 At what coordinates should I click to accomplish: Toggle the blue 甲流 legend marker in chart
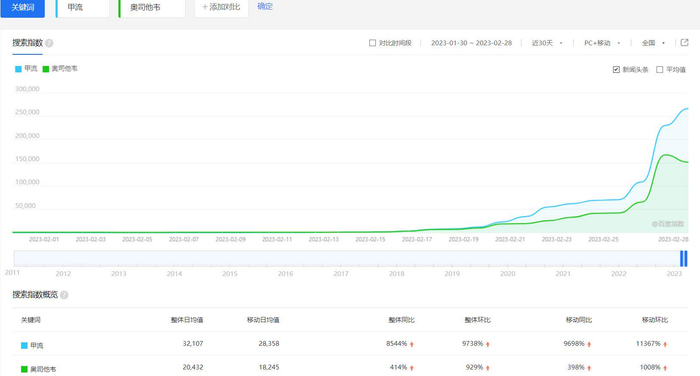[18, 69]
